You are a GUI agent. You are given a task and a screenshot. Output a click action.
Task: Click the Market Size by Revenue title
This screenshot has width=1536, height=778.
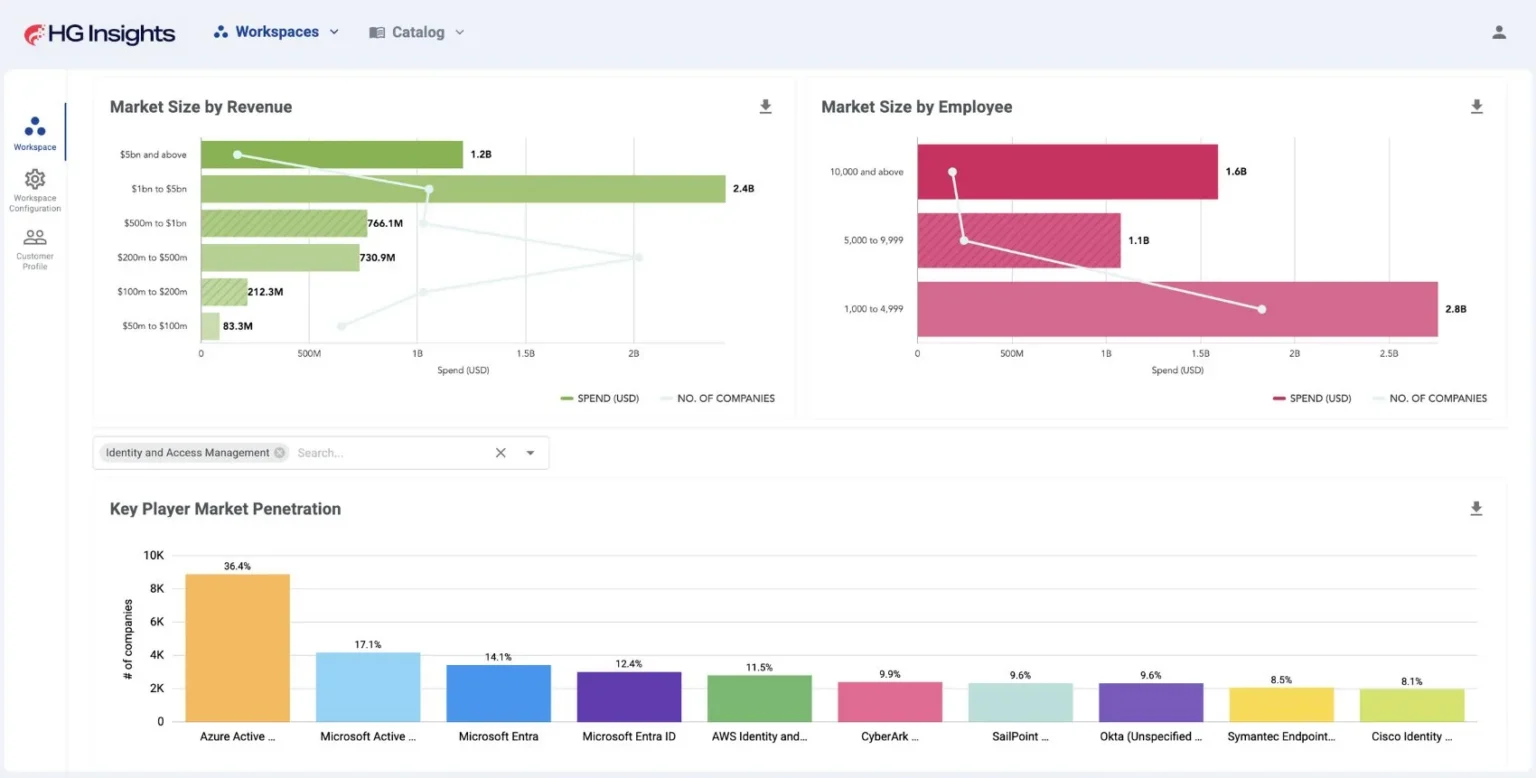(x=201, y=107)
